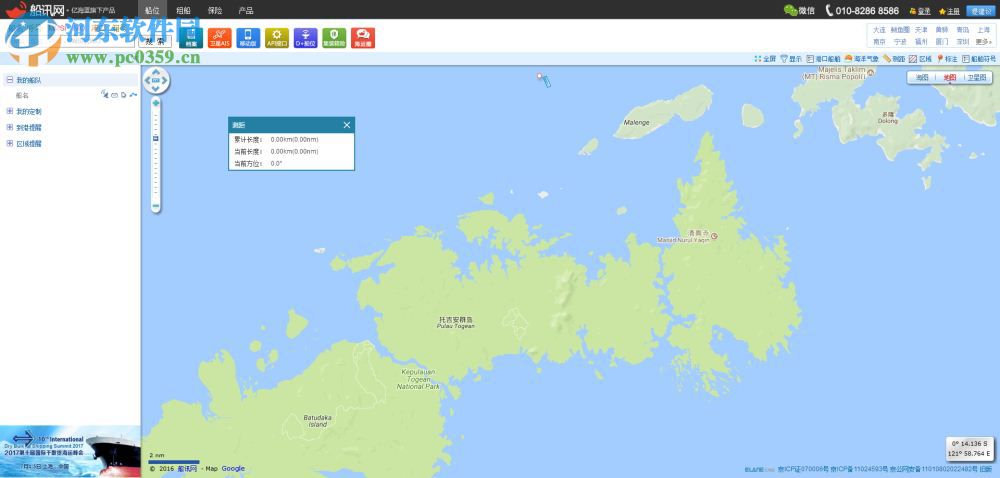This screenshot has width=1000, height=478.
Task: Open the 船舶符号 ship symbols legend
Action: [x=979, y=59]
